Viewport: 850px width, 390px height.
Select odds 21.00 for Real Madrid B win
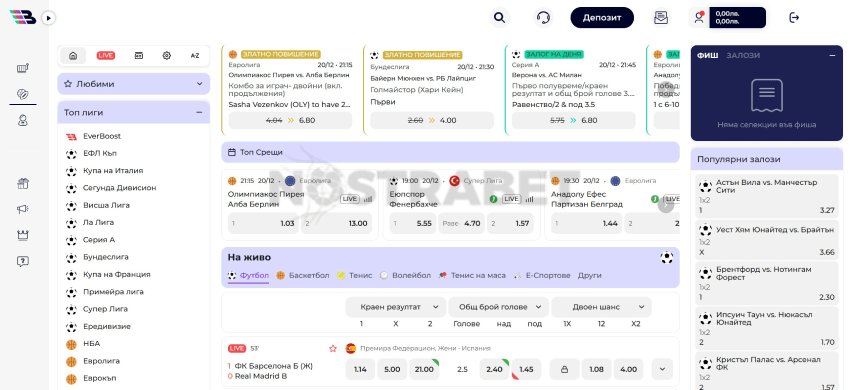pos(424,369)
